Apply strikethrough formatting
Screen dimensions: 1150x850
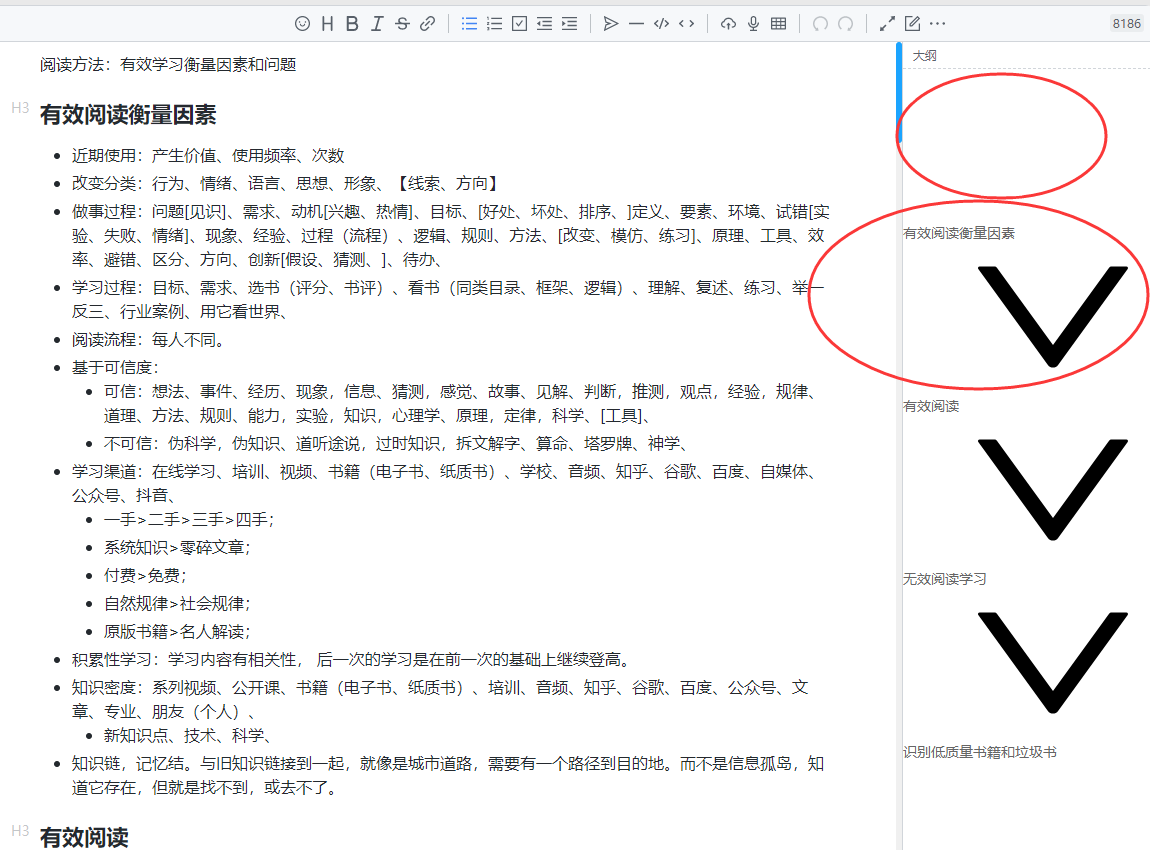[x=402, y=23]
